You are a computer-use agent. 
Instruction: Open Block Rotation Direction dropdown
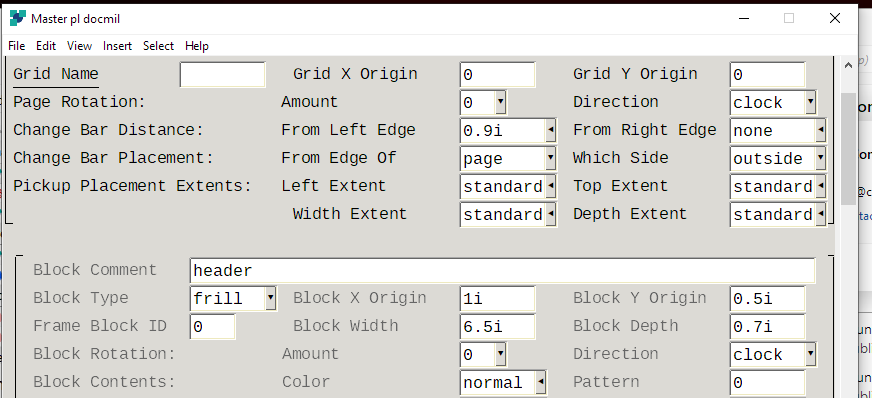pos(810,355)
